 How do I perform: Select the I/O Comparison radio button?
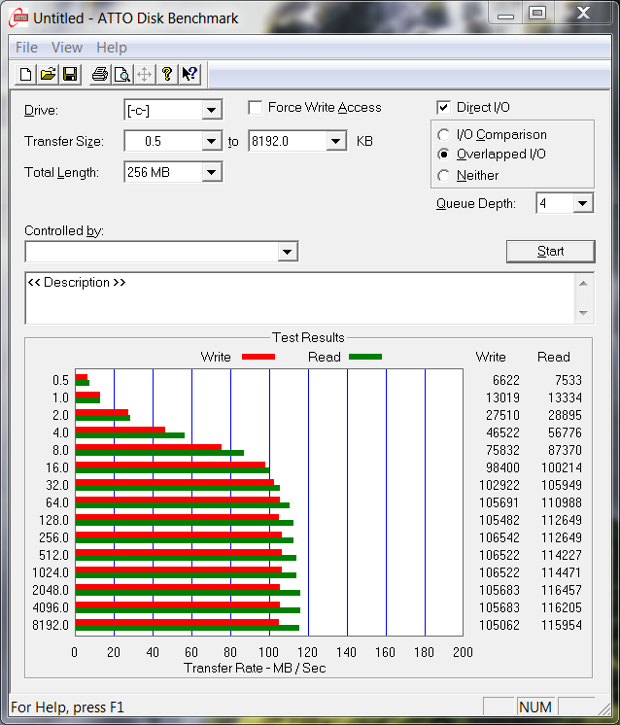pos(444,135)
